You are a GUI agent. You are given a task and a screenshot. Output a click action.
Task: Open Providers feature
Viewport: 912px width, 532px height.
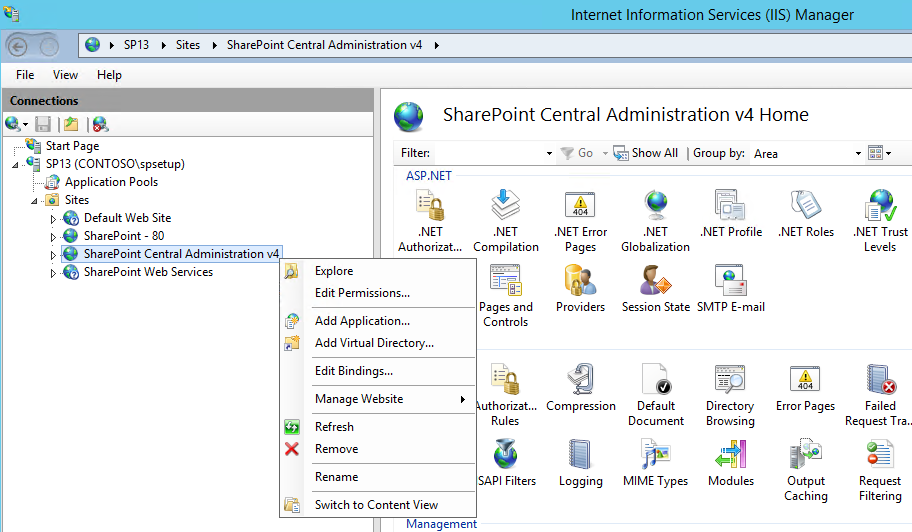click(580, 289)
